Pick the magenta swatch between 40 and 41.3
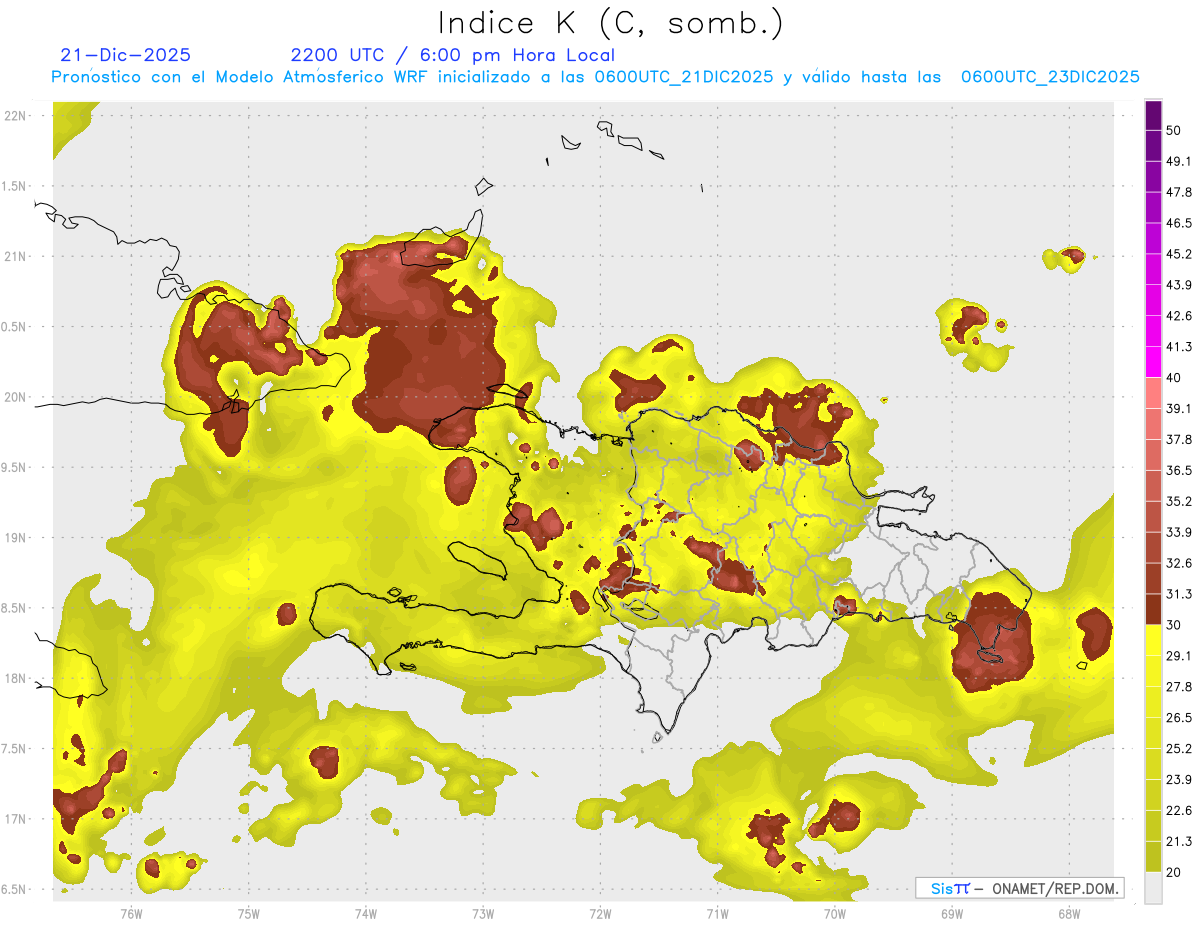The image size is (1200, 927). click(x=1153, y=363)
